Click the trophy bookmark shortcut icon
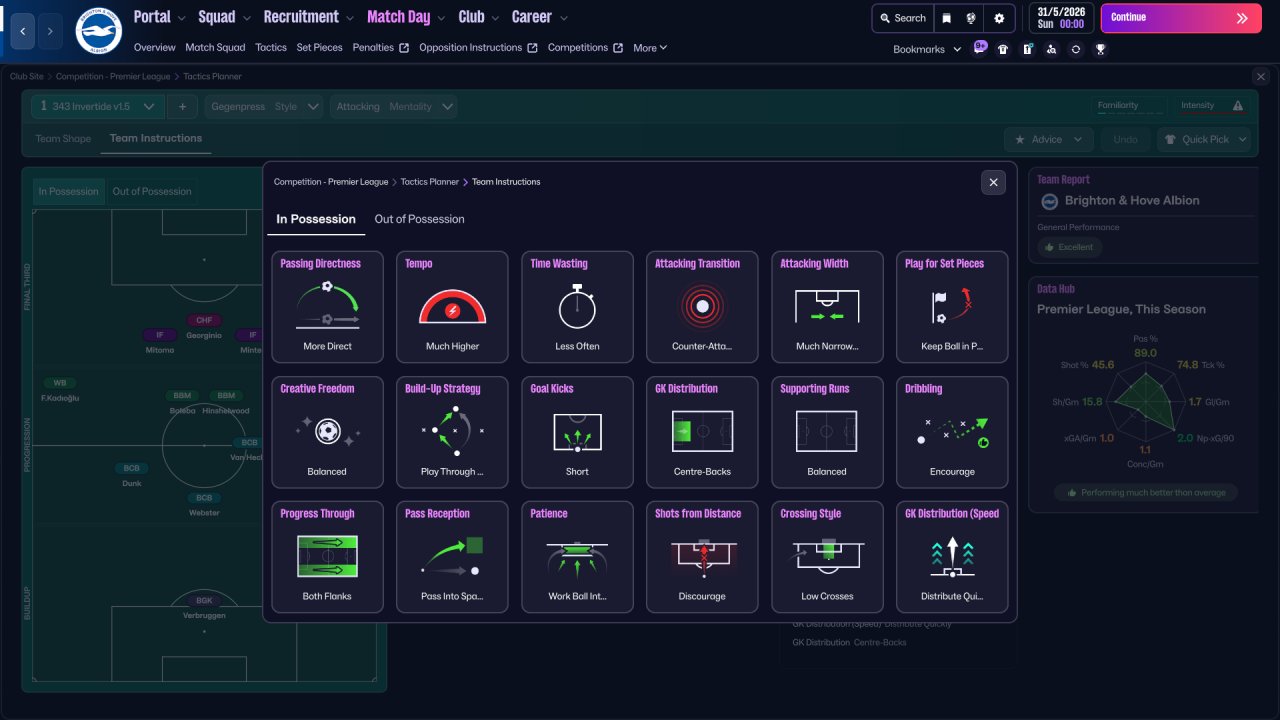The width and height of the screenshot is (1280, 720). [x=1100, y=49]
